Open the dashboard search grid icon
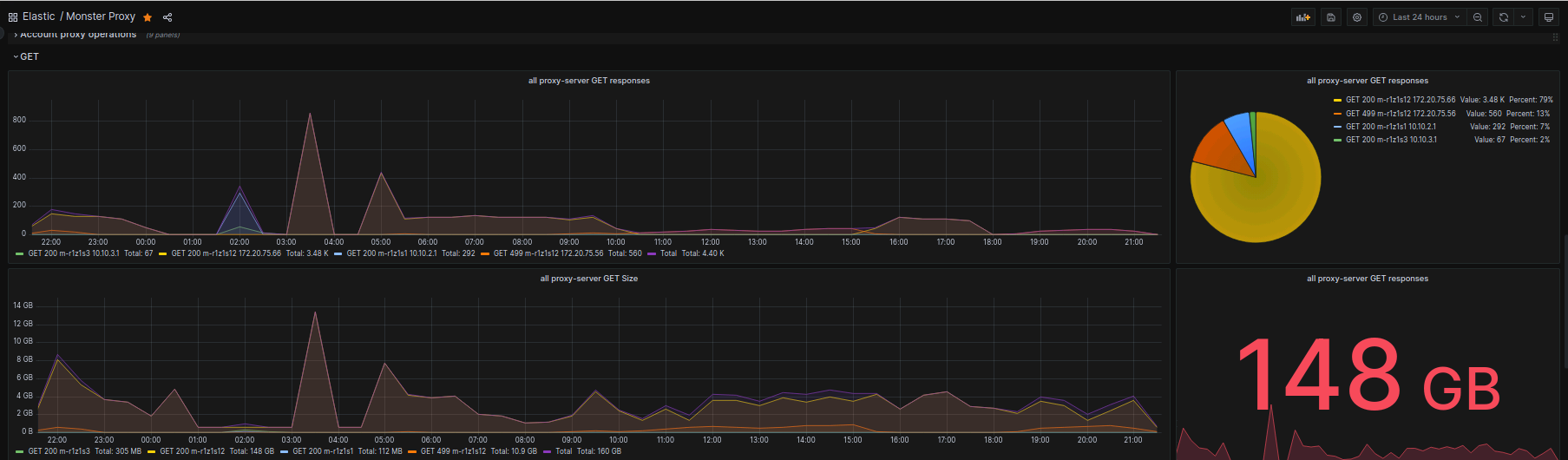This screenshot has height=460, width=1568. 13,17
